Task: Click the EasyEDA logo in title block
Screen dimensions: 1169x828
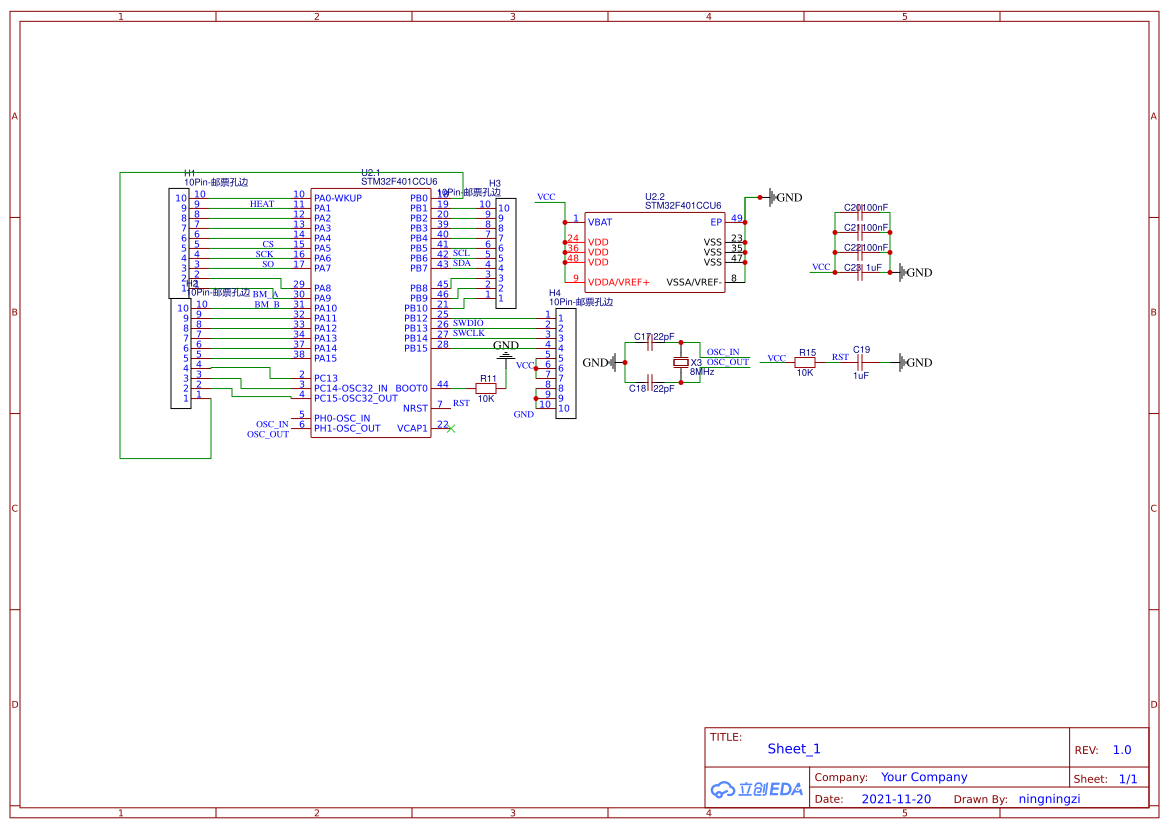Action: (756, 789)
